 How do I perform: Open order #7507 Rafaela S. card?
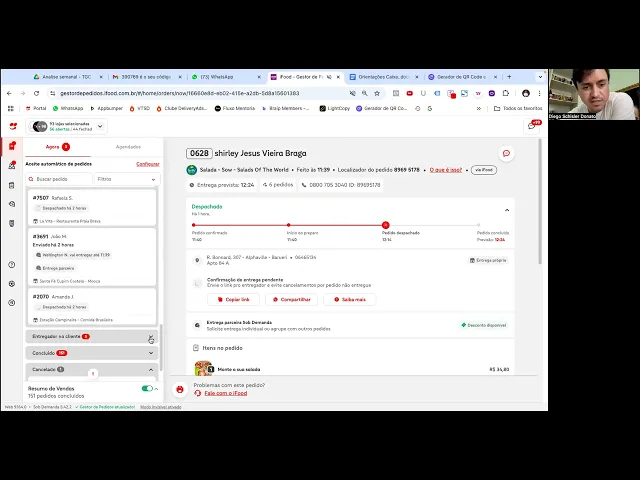(92, 208)
